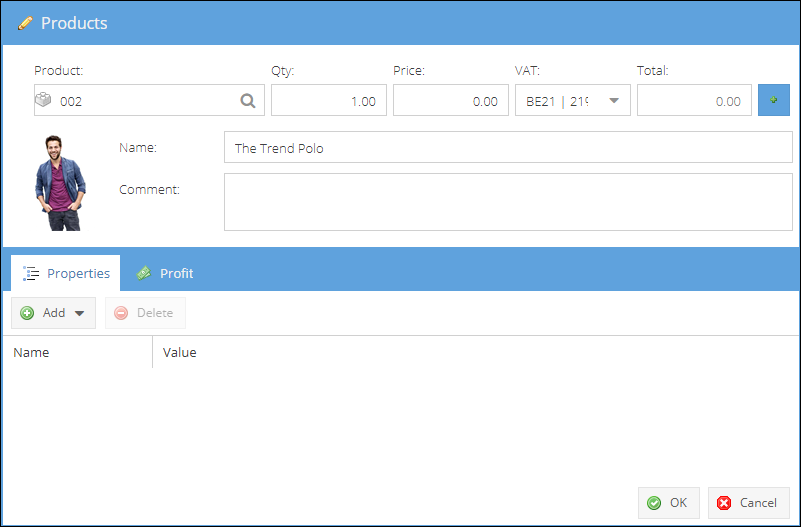Click the product box icon beside 002
The height and width of the screenshot is (527, 801).
(44, 100)
